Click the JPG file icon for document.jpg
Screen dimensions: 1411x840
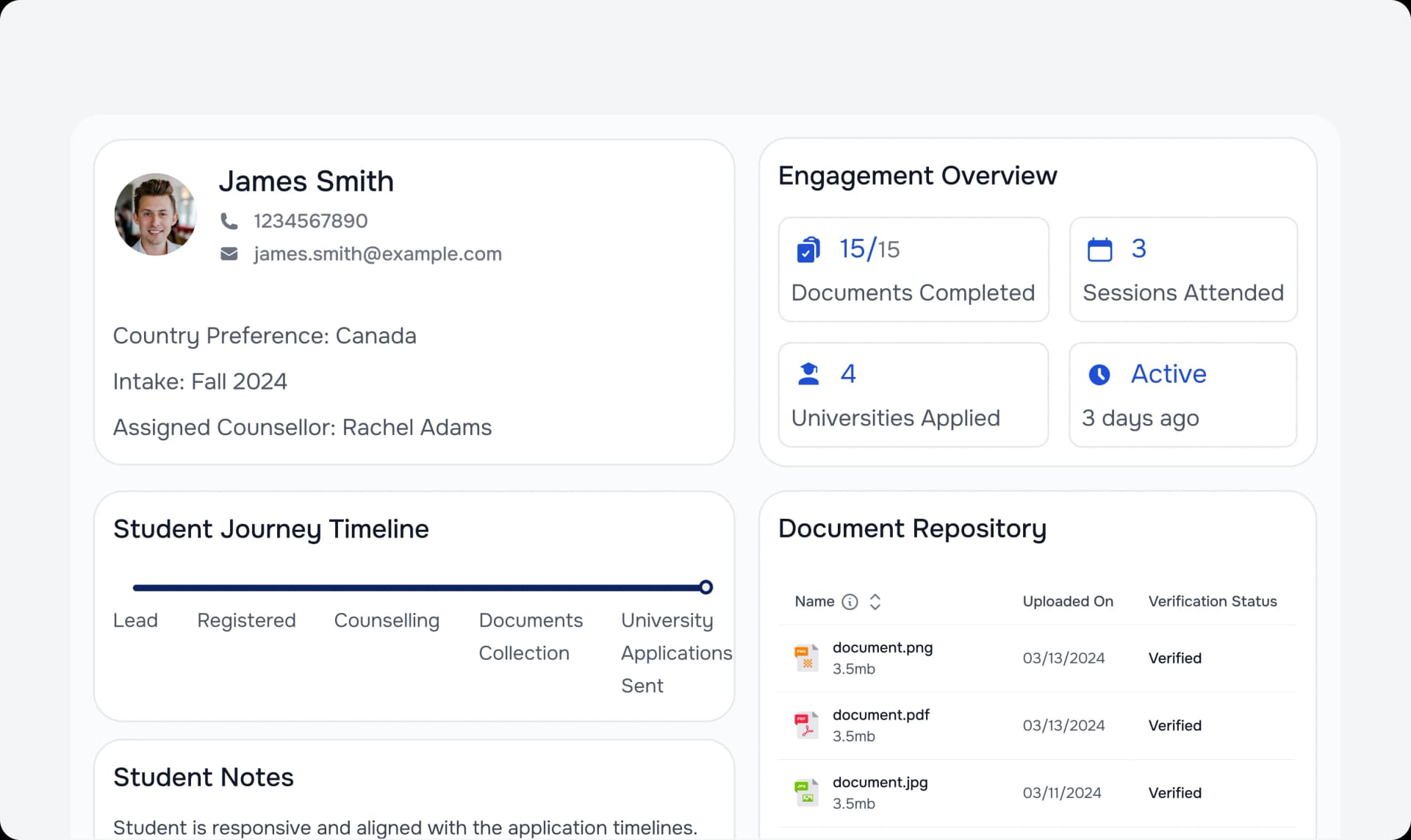click(x=807, y=792)
